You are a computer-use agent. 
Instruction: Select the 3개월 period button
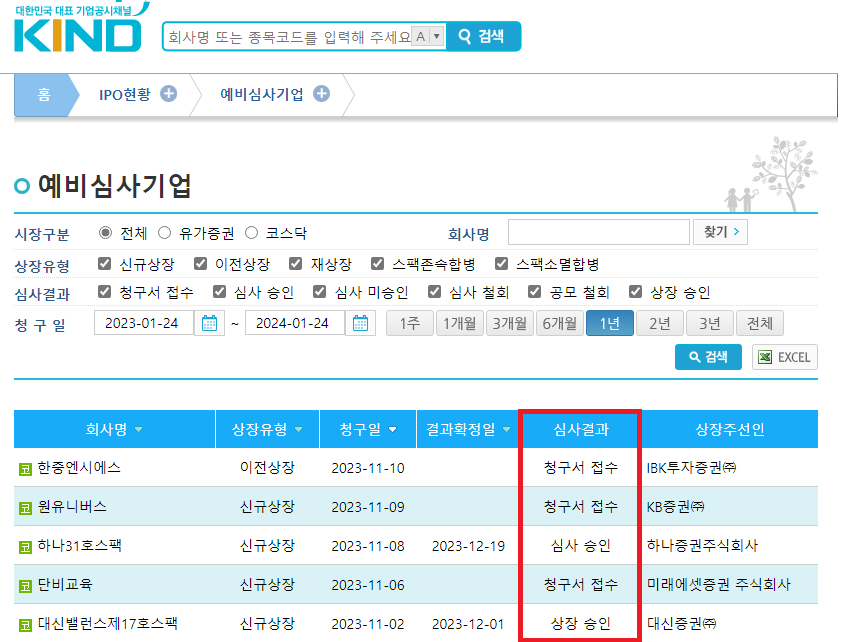click(x=509, y=323)
